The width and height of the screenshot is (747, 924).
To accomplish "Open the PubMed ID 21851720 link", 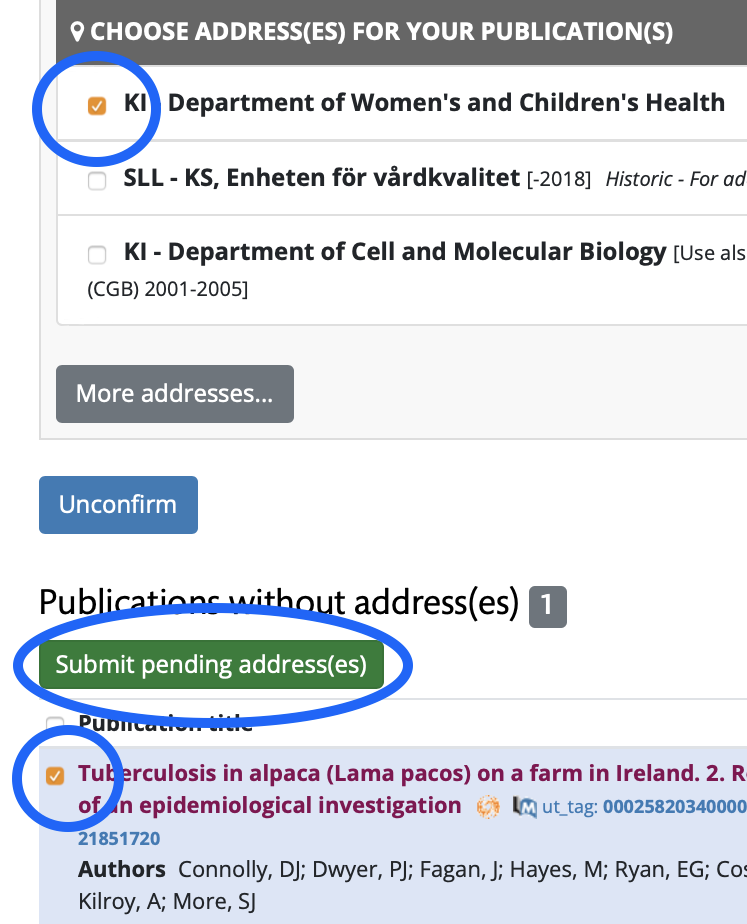I will [x=119, y=839].
